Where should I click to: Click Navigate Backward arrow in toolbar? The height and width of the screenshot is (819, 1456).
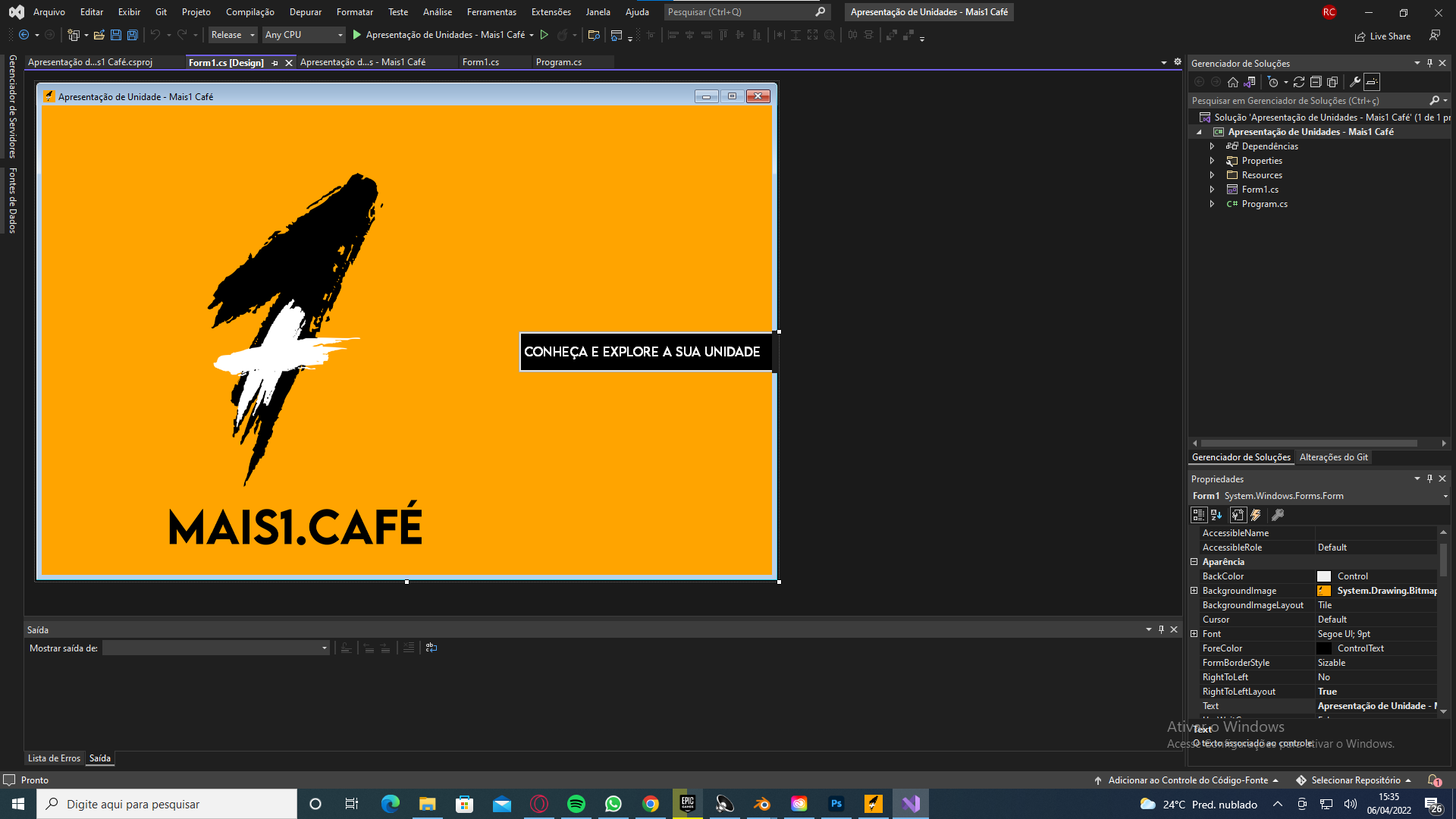[x=24, y=35]
